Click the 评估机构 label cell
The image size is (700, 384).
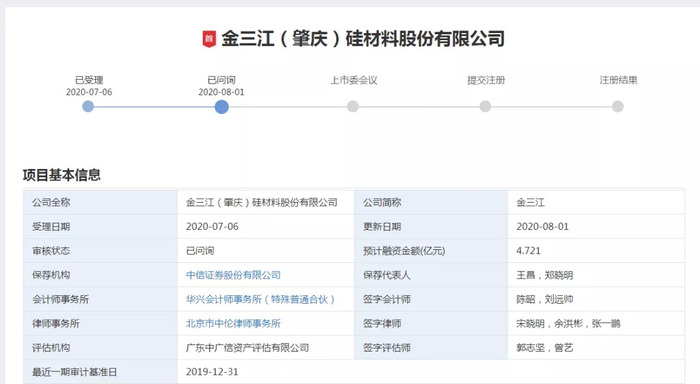[x=100, y=347]
